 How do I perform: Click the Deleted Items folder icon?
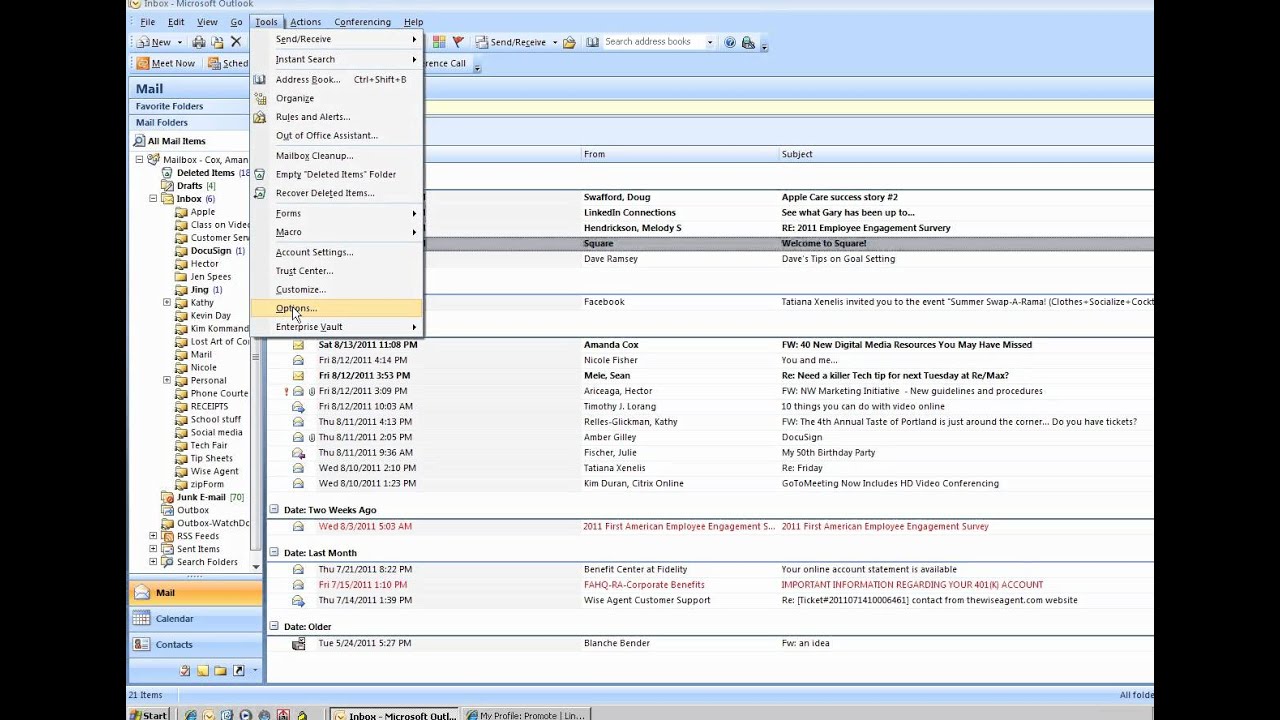(167, 173)
